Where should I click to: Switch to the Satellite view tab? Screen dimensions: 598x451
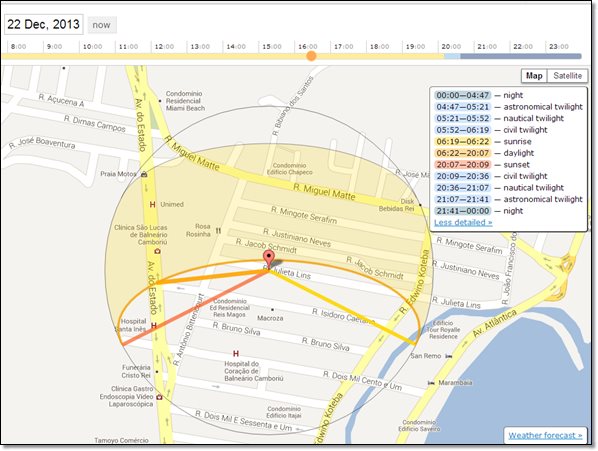point(567,75)
